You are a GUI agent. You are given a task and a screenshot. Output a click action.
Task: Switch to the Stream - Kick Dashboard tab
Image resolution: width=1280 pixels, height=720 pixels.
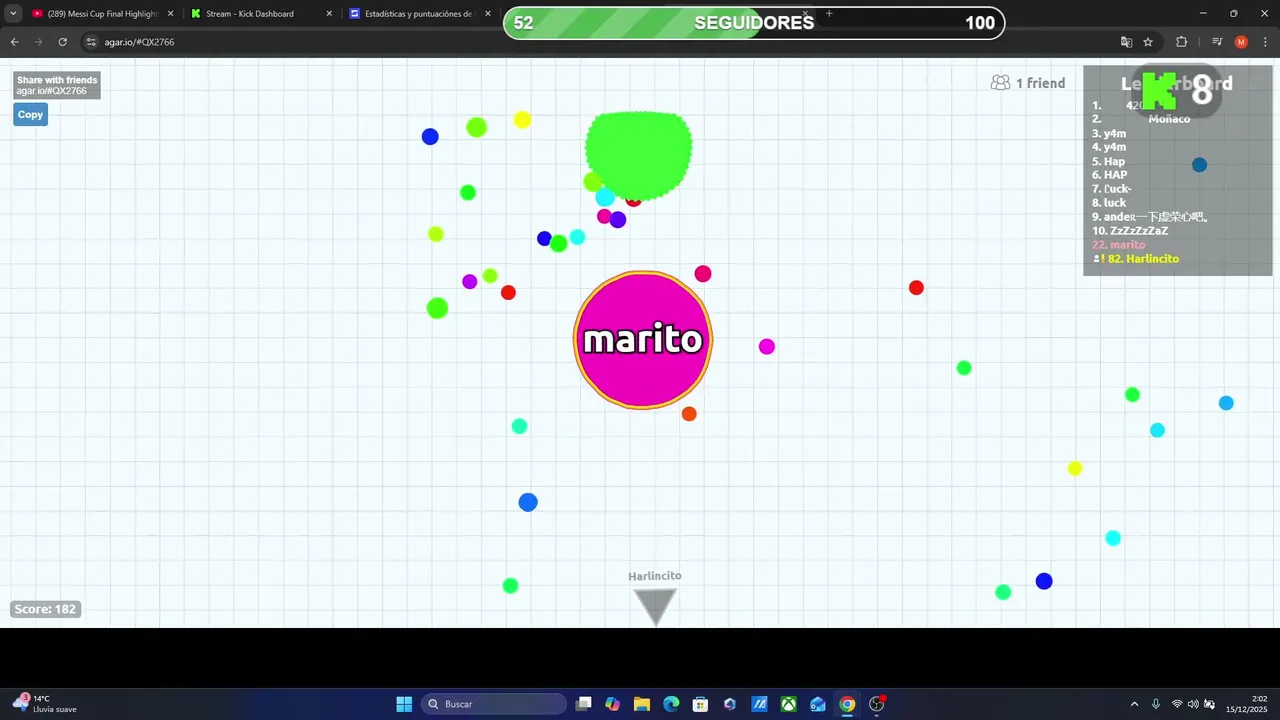click(262, 14)
